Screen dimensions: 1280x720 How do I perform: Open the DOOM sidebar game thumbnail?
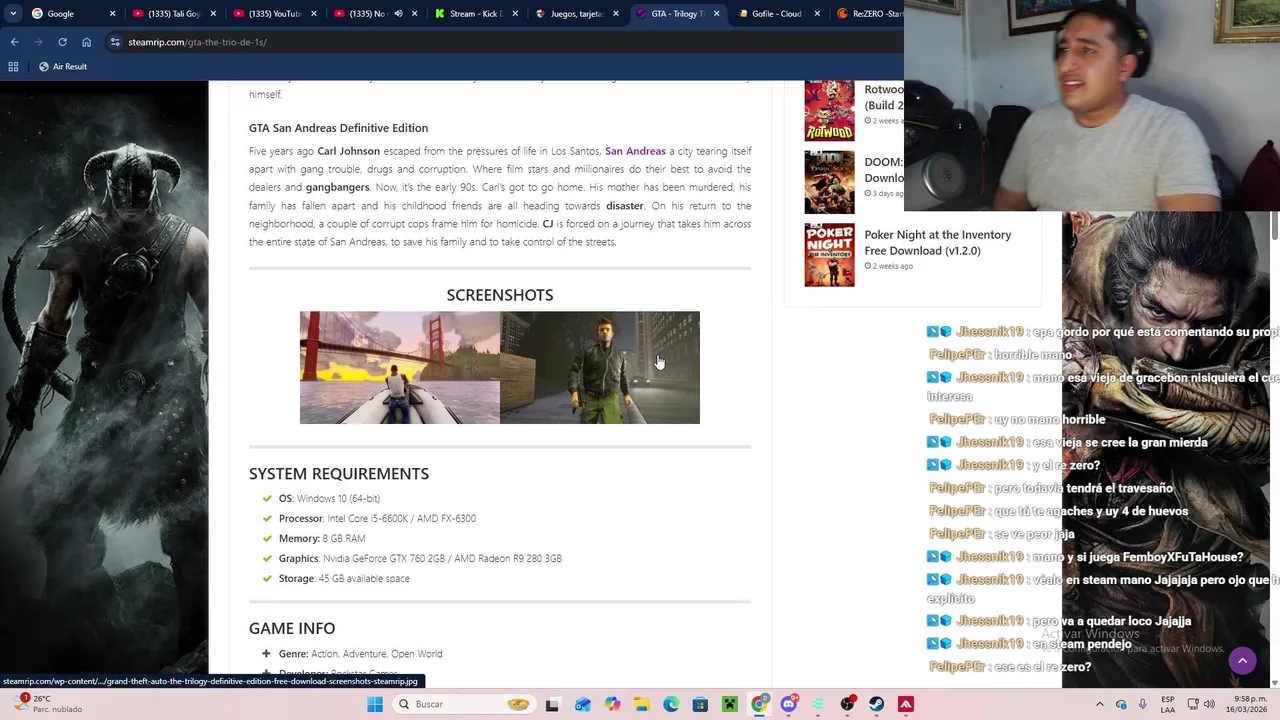(x=829, y=182)
